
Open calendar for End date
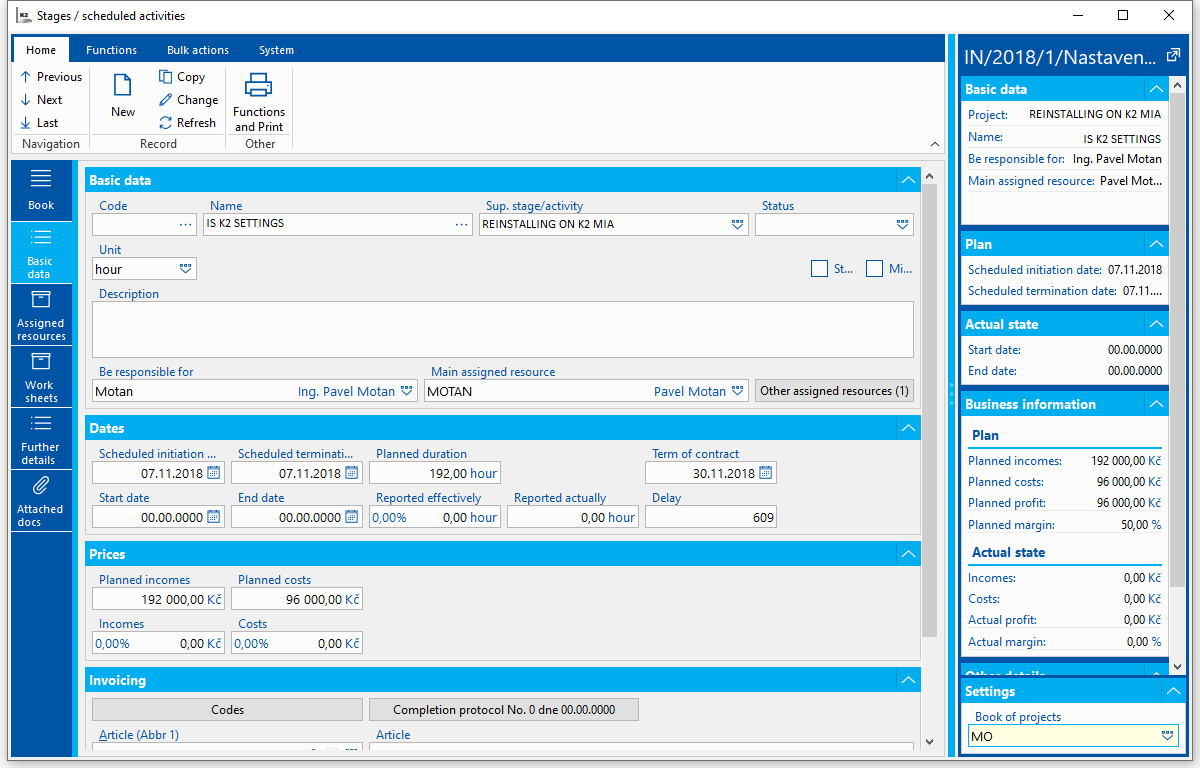(x=351, y=517)
